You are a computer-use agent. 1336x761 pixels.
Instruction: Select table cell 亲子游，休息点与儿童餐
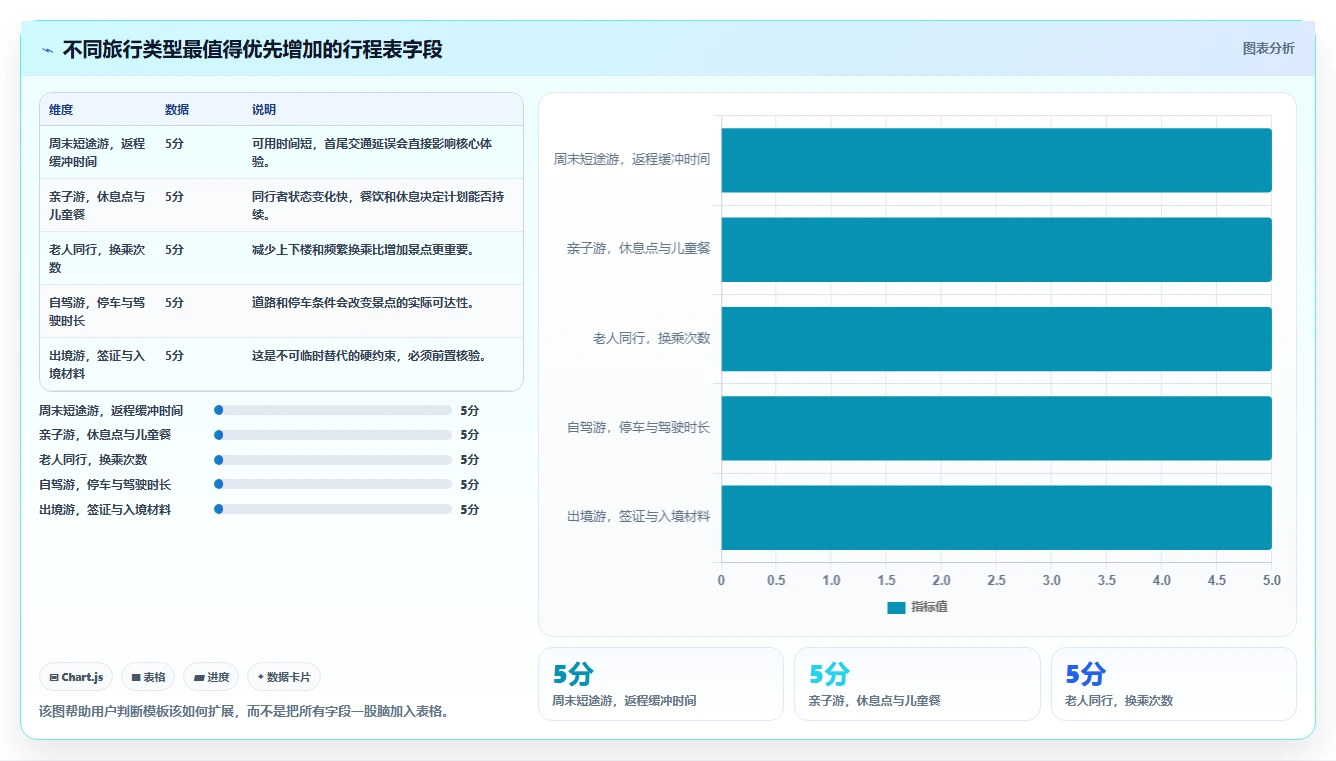point(97,205)
